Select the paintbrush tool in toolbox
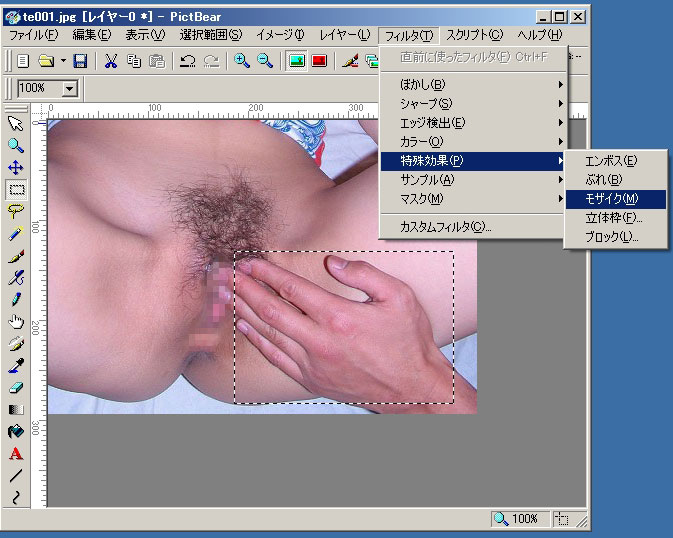The width and height of the screenshot is (673, 538). (x=16, y=256)
